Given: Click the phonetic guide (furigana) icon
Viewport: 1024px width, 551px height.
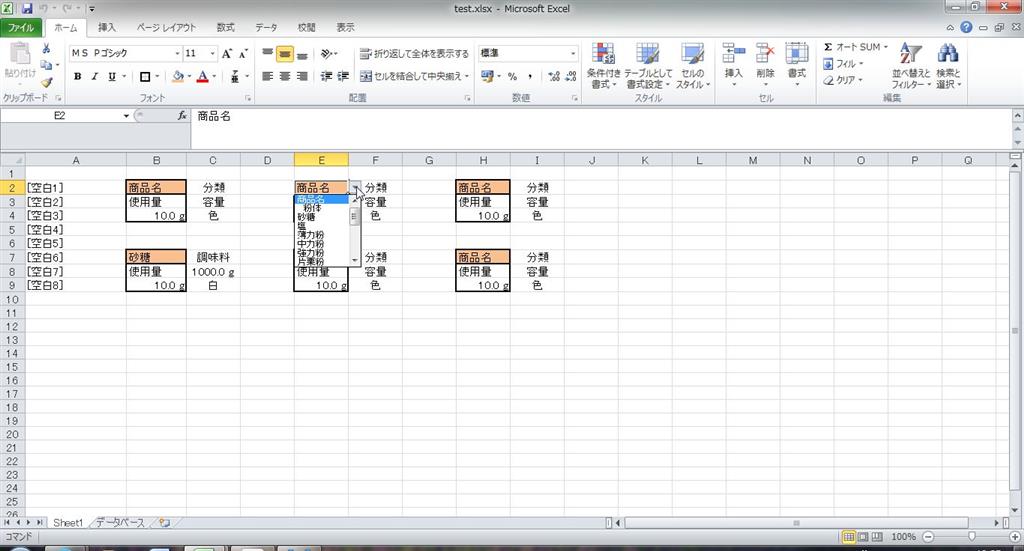Looking at the screenshot, I should [x=234, y=76].
